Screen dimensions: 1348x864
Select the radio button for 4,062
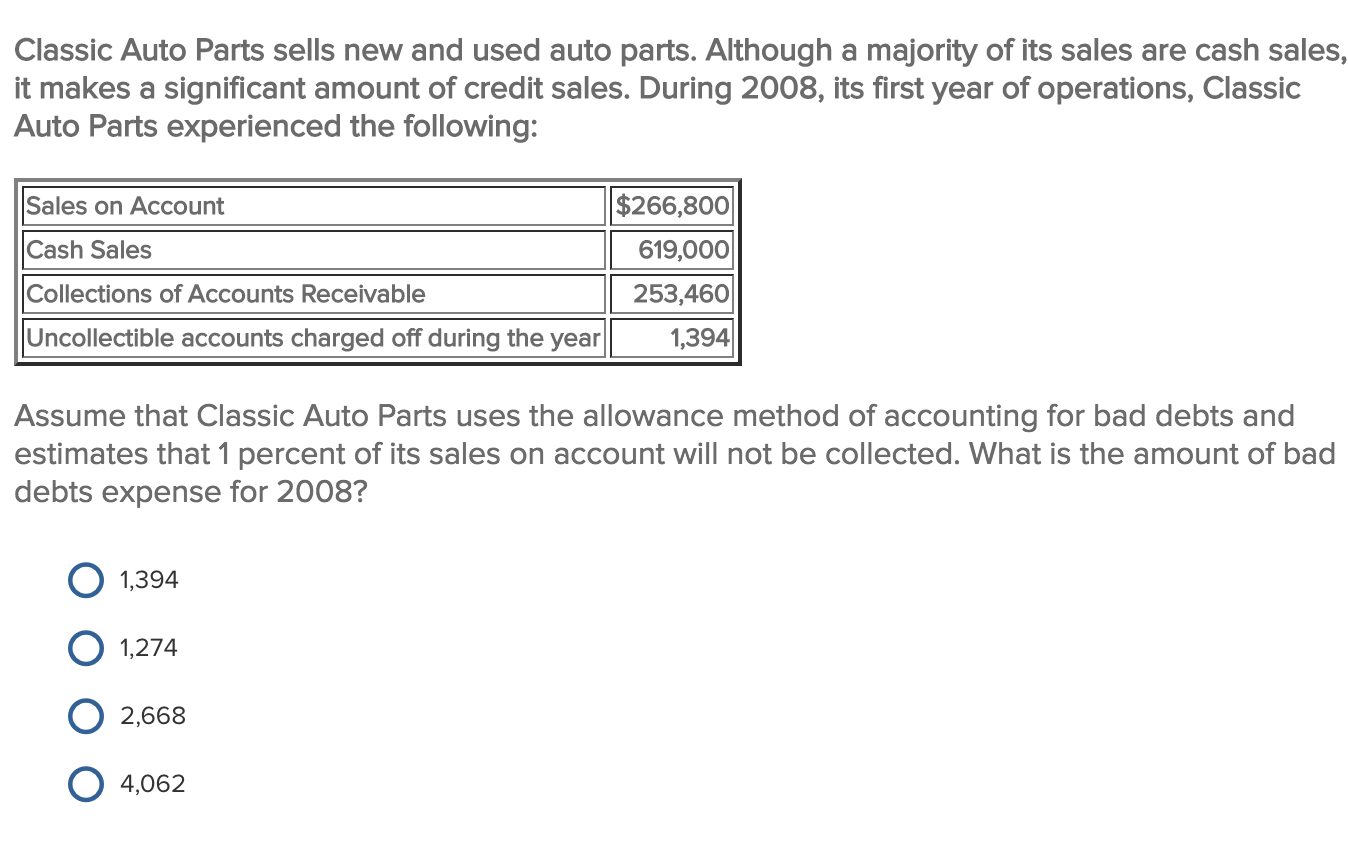[86, 783]
